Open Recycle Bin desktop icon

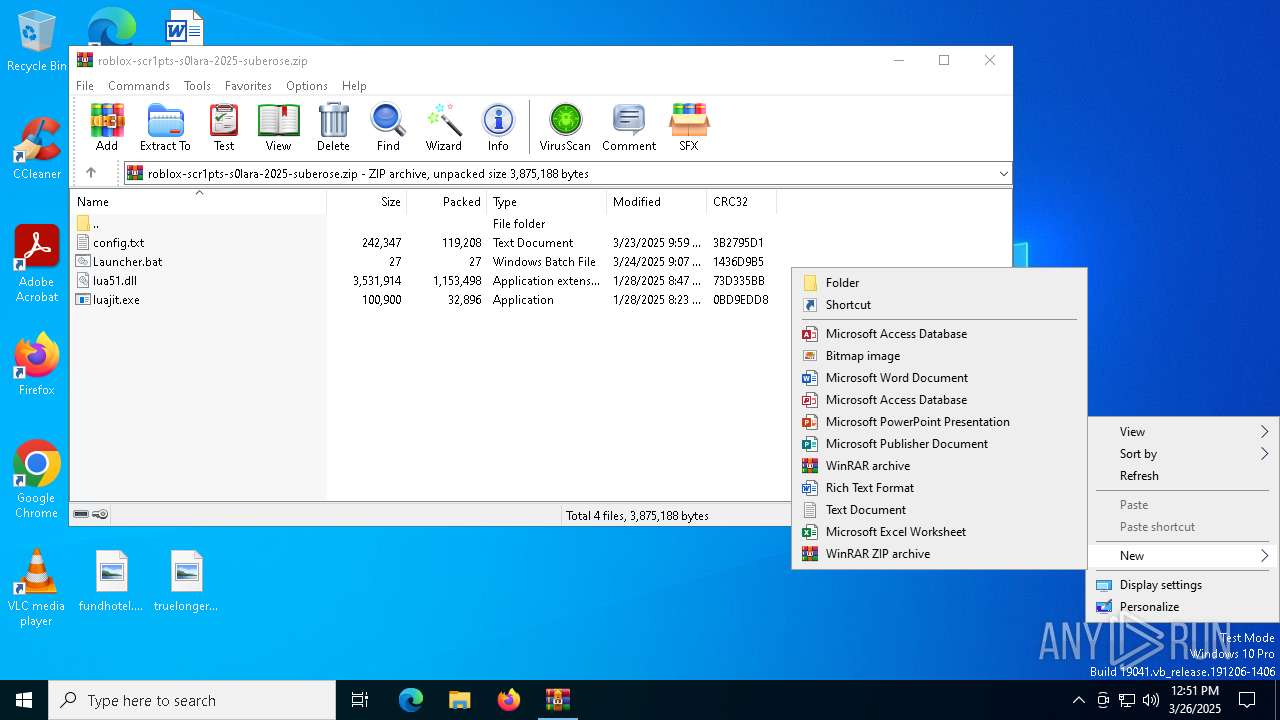click(37, 42)
